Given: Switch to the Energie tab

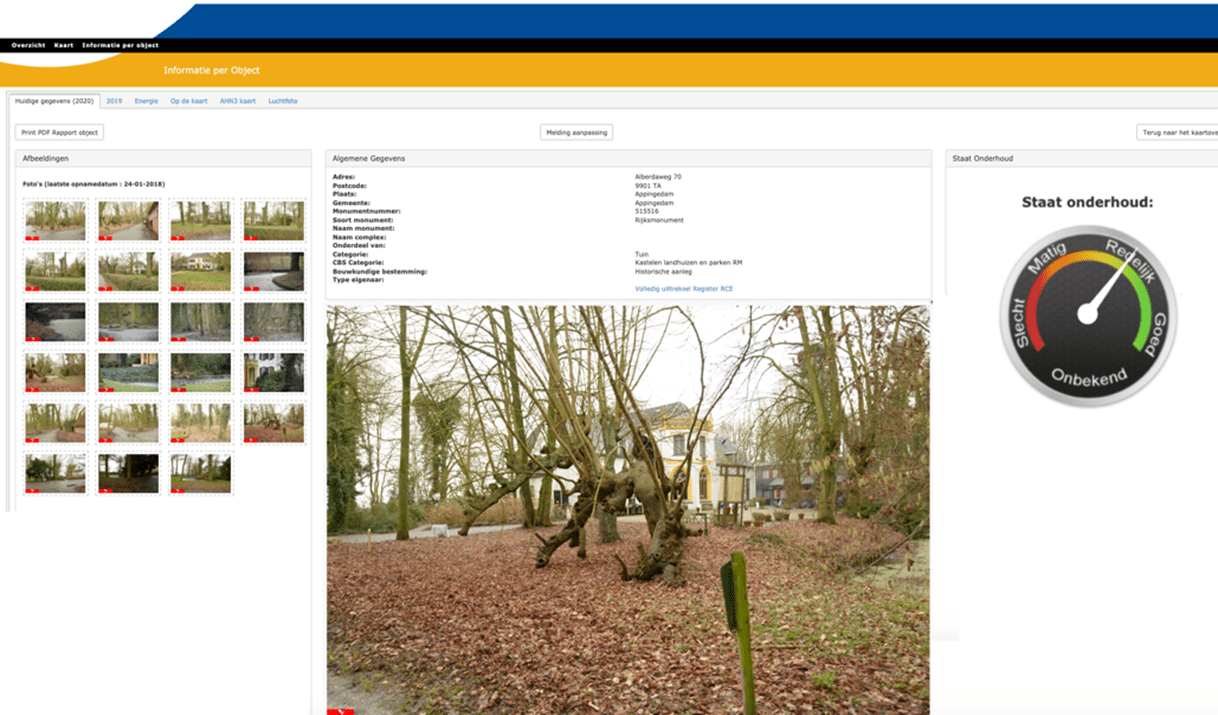Looking at the screenshot, I should [x=146, y=101].
